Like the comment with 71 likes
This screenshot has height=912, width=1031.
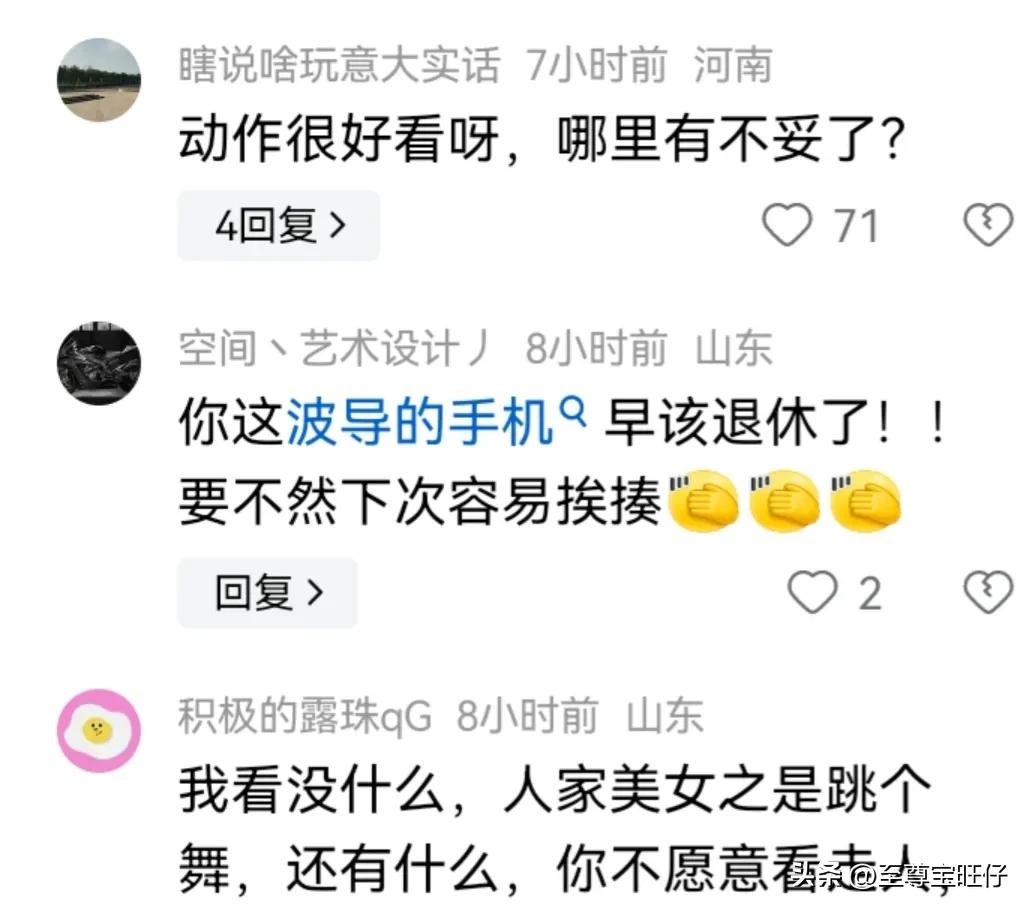(787, 226)
